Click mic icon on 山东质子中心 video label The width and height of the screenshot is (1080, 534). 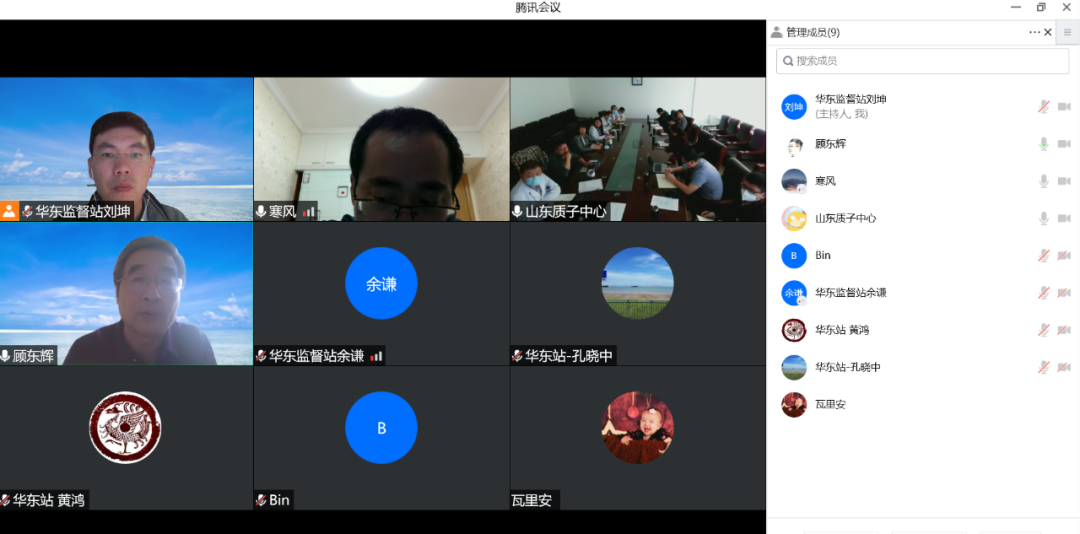pyautogui.click(x=517, y=212)
